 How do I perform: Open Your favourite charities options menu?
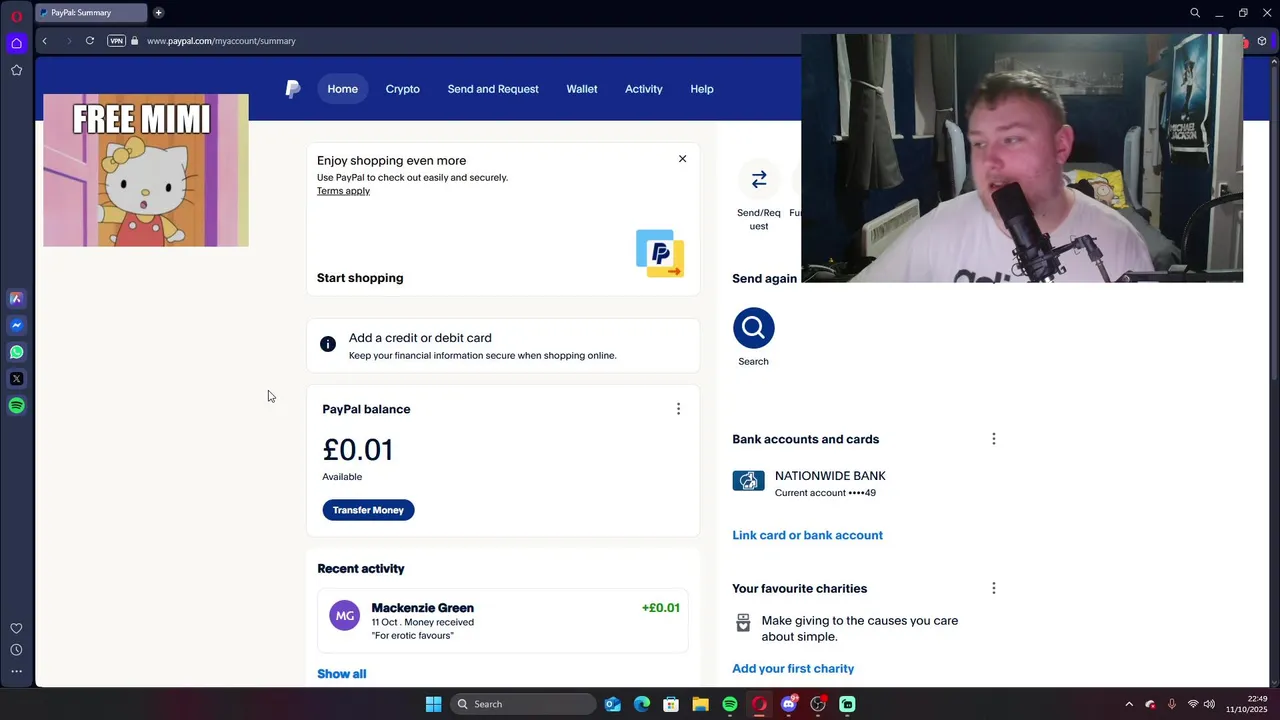(993, 588)
